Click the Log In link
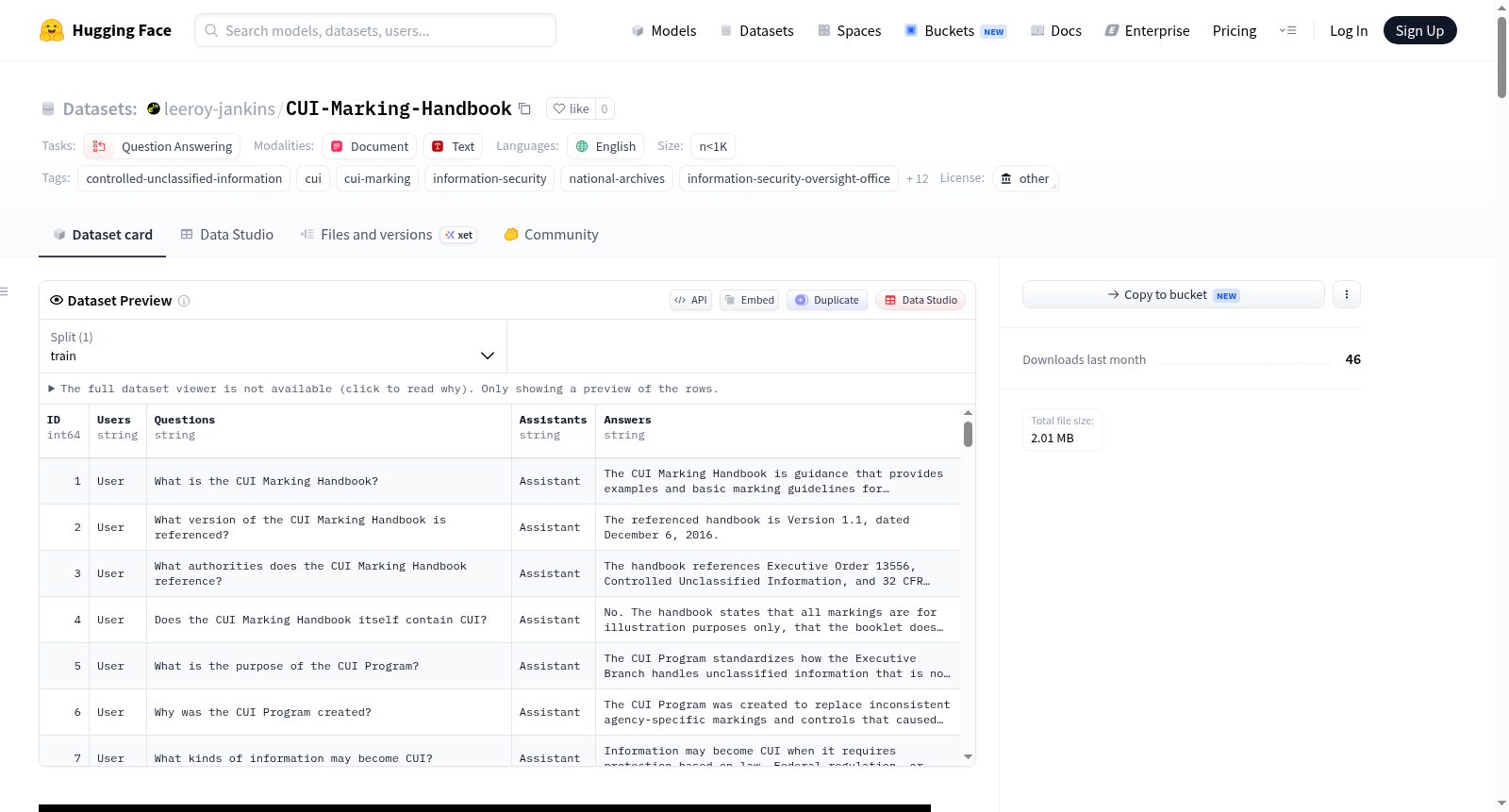The image size is (1509, 812). tap(1349, 30)
